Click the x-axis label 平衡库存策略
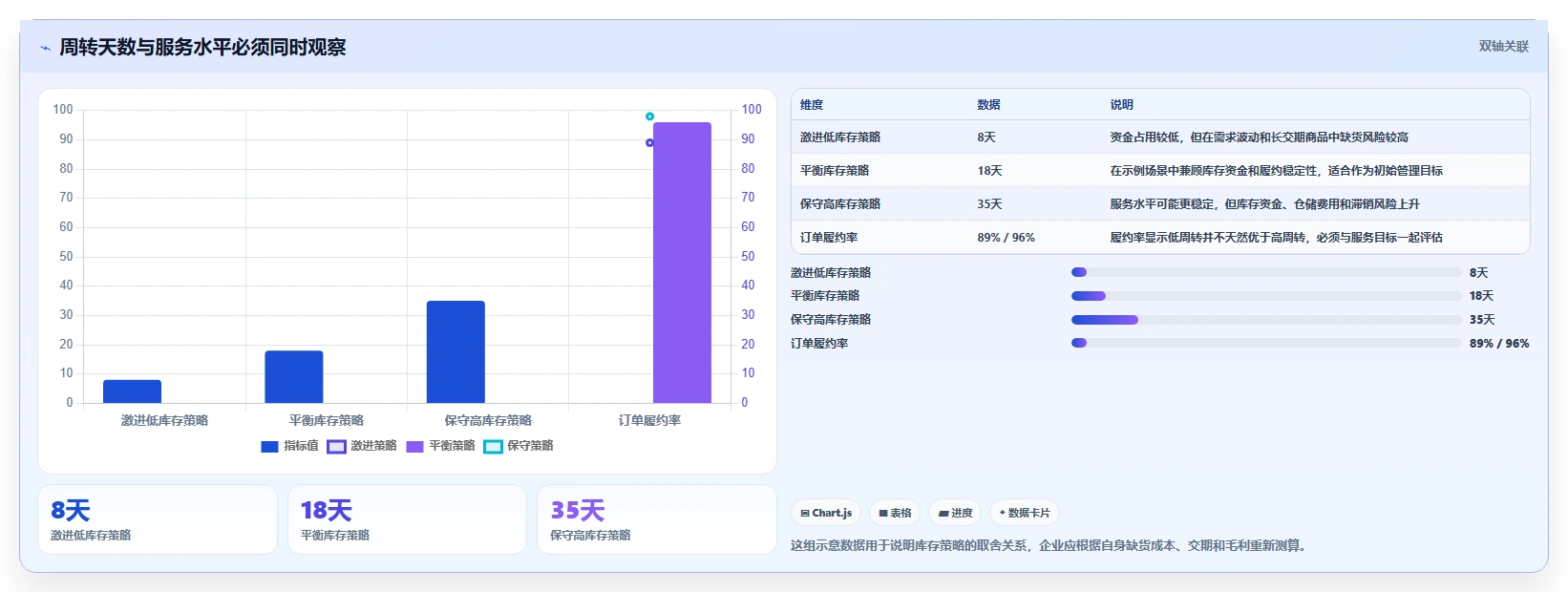 pos(327,420)
